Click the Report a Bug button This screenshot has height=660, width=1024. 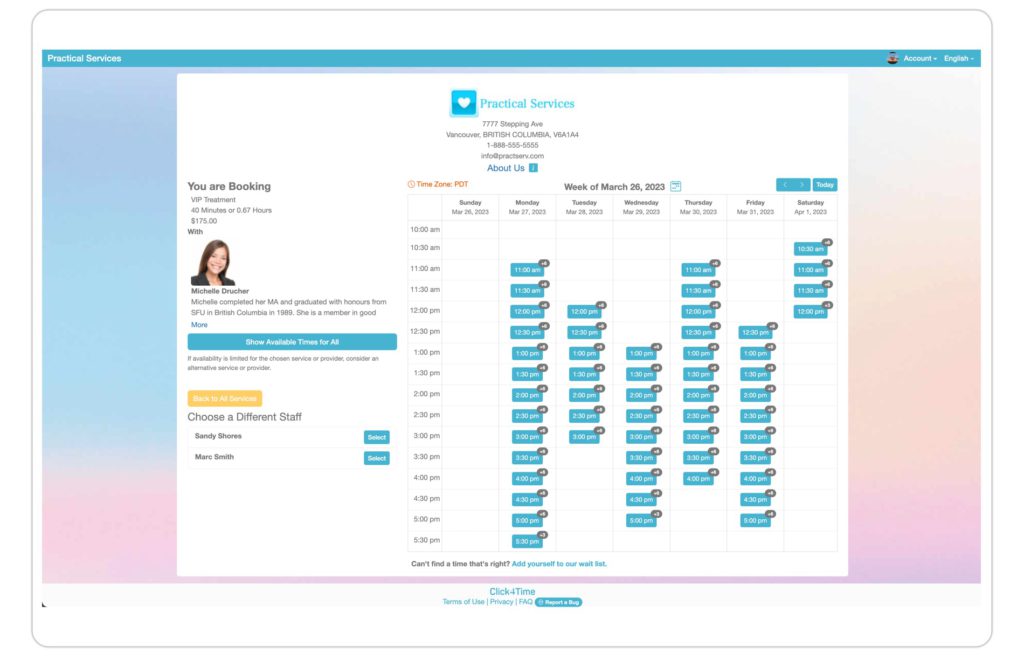[558, 602]
